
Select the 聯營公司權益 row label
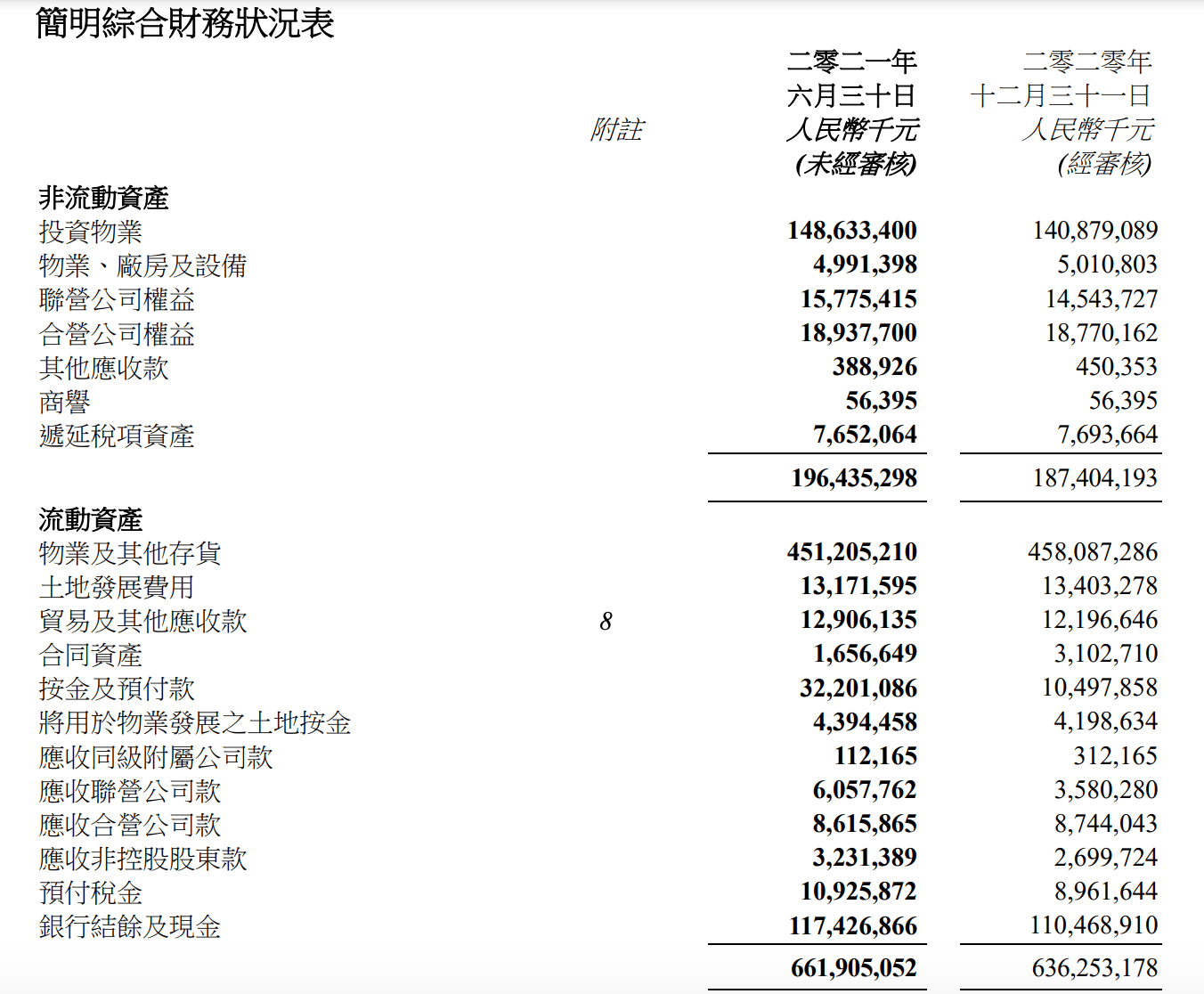coord(117,300)
